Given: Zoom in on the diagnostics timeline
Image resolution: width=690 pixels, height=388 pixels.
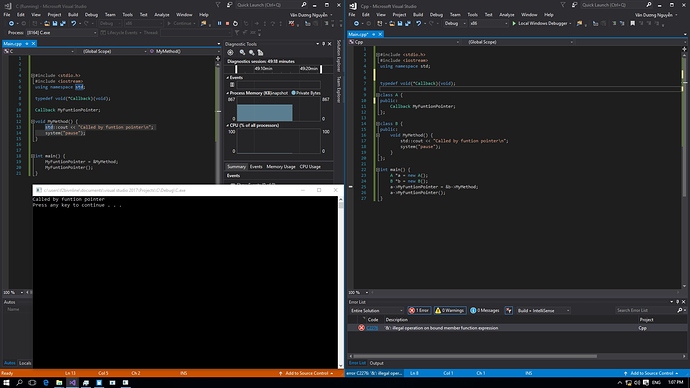Looking at the screenshot, I should coord(242,52).
